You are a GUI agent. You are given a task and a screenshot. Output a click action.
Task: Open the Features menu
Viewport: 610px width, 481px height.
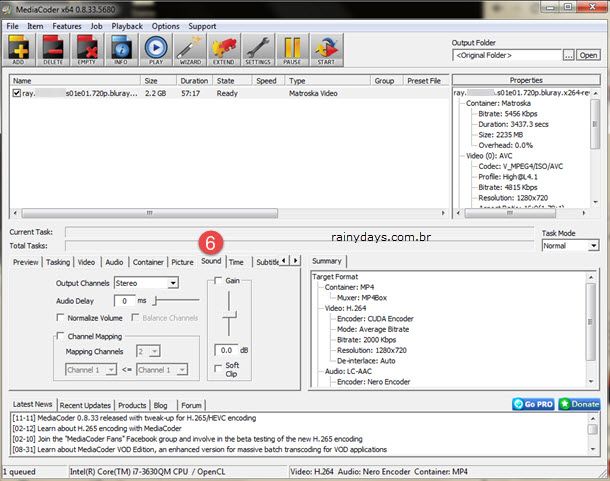click(67, 26)
